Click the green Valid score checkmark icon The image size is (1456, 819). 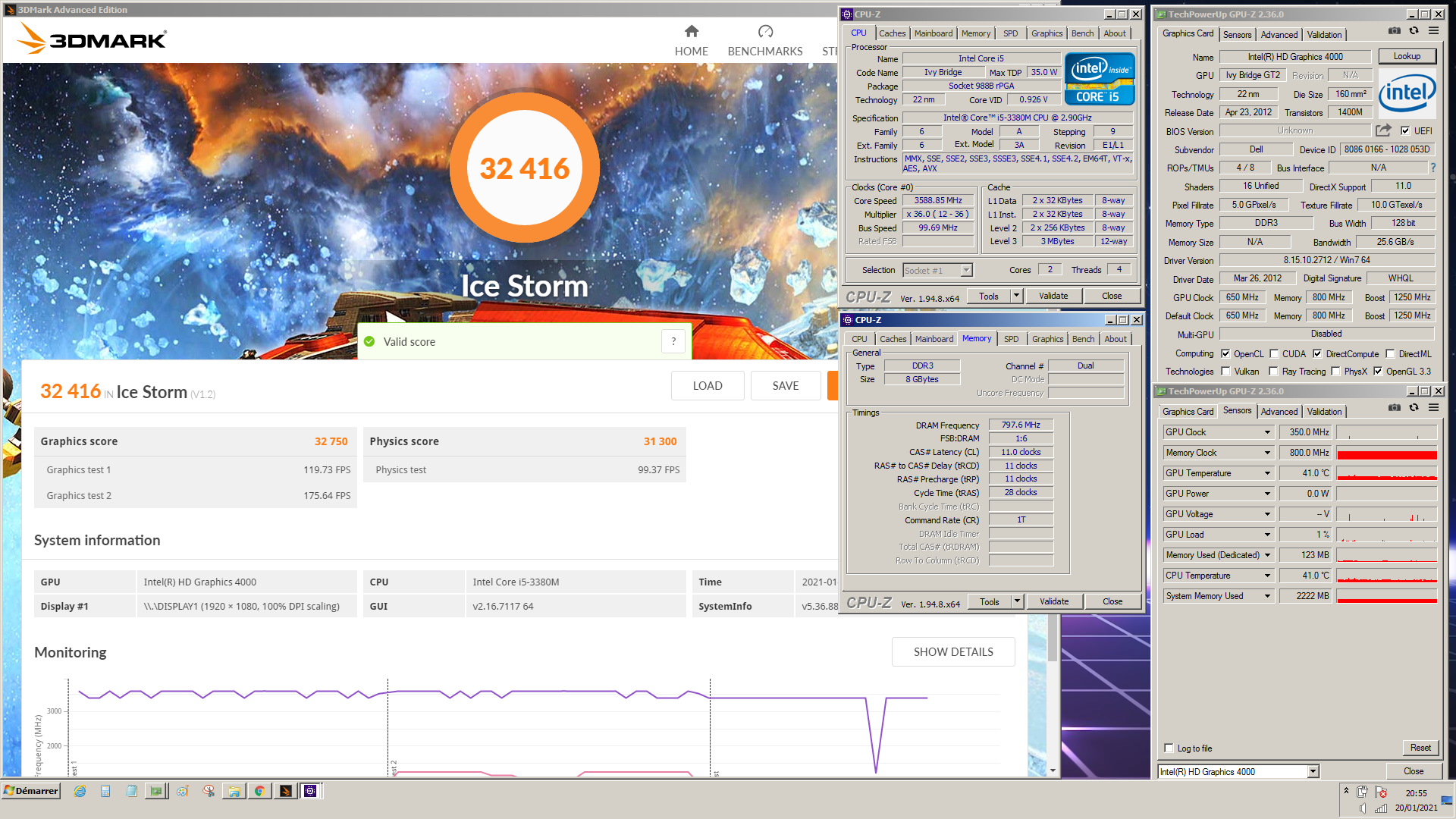tap(369, 342)
